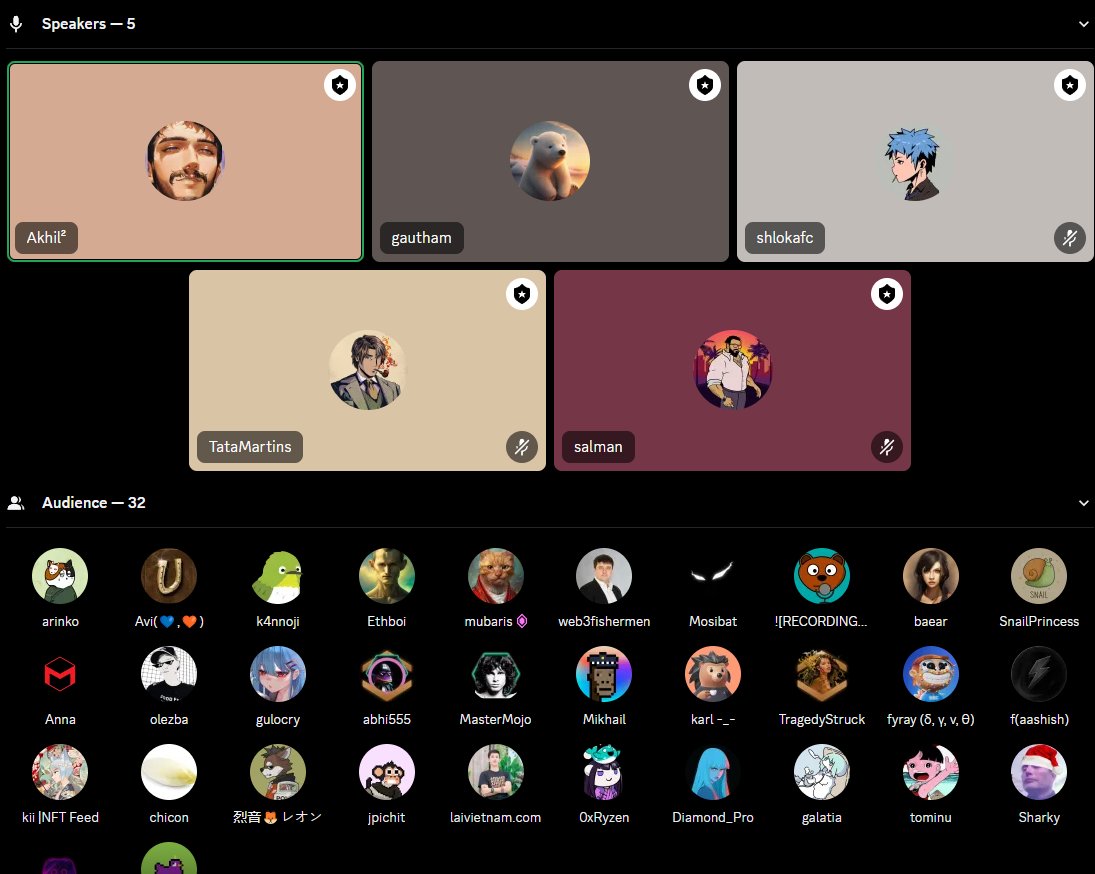Click the audience people icon next to Audience header
This screenshot has height=874, width=1095.
pyautogui.click(x=16, y=502)
